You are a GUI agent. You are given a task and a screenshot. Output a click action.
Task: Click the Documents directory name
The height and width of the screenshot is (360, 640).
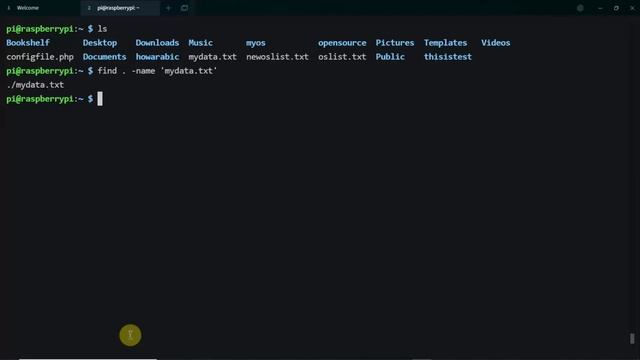[104, 57]
